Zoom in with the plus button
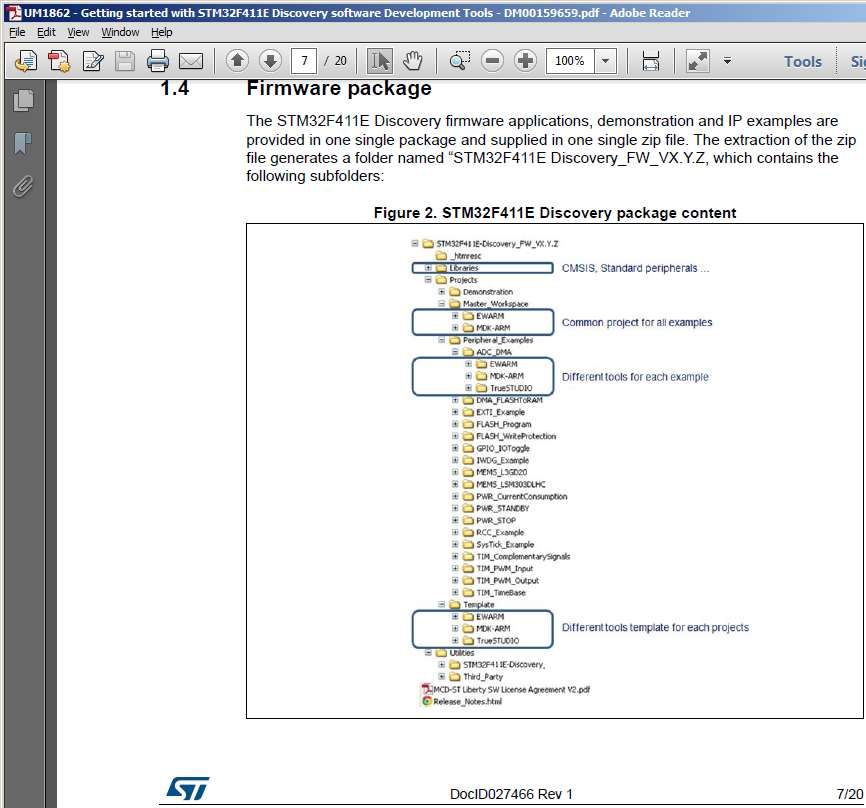This screenshot has width=866, height=808. pyautogui.click(x=525, y=61)
